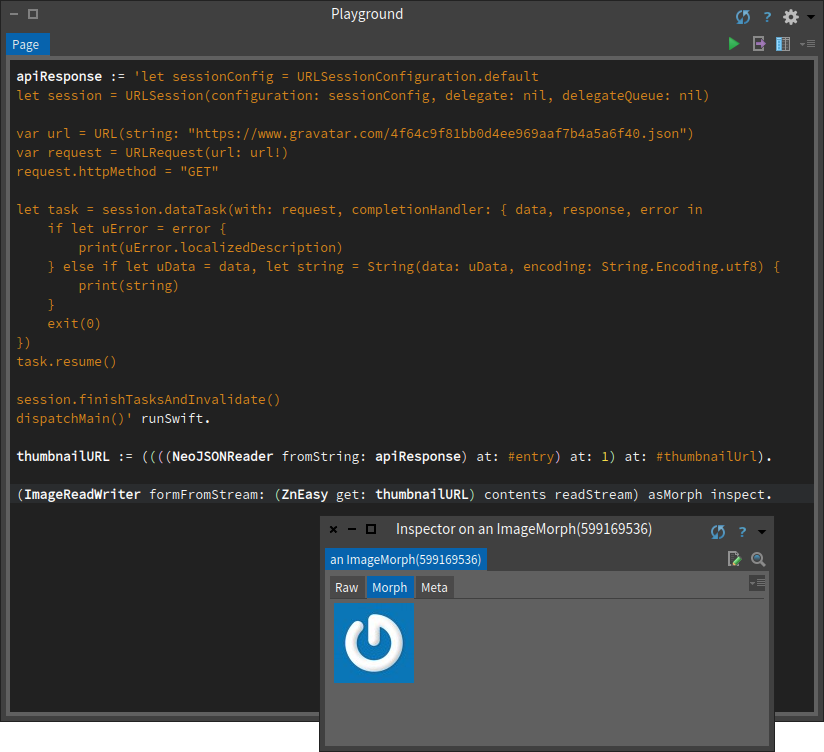824x752 pixels.
Task: Click the Playground refresh icon
Action: pyautogui.click(x=743, y=17)
